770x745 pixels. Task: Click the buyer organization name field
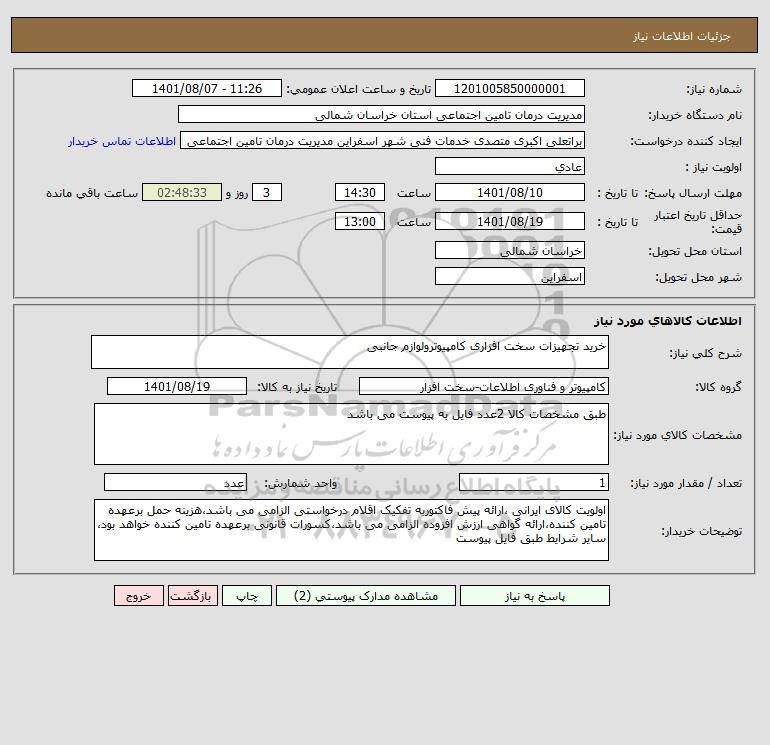(381, 114)
